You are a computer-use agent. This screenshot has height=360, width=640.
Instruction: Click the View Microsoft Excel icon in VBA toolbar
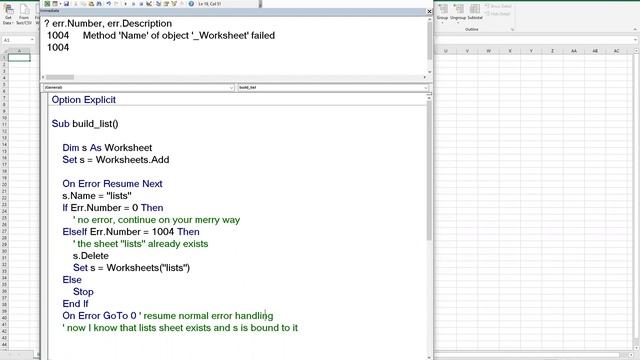47,4
